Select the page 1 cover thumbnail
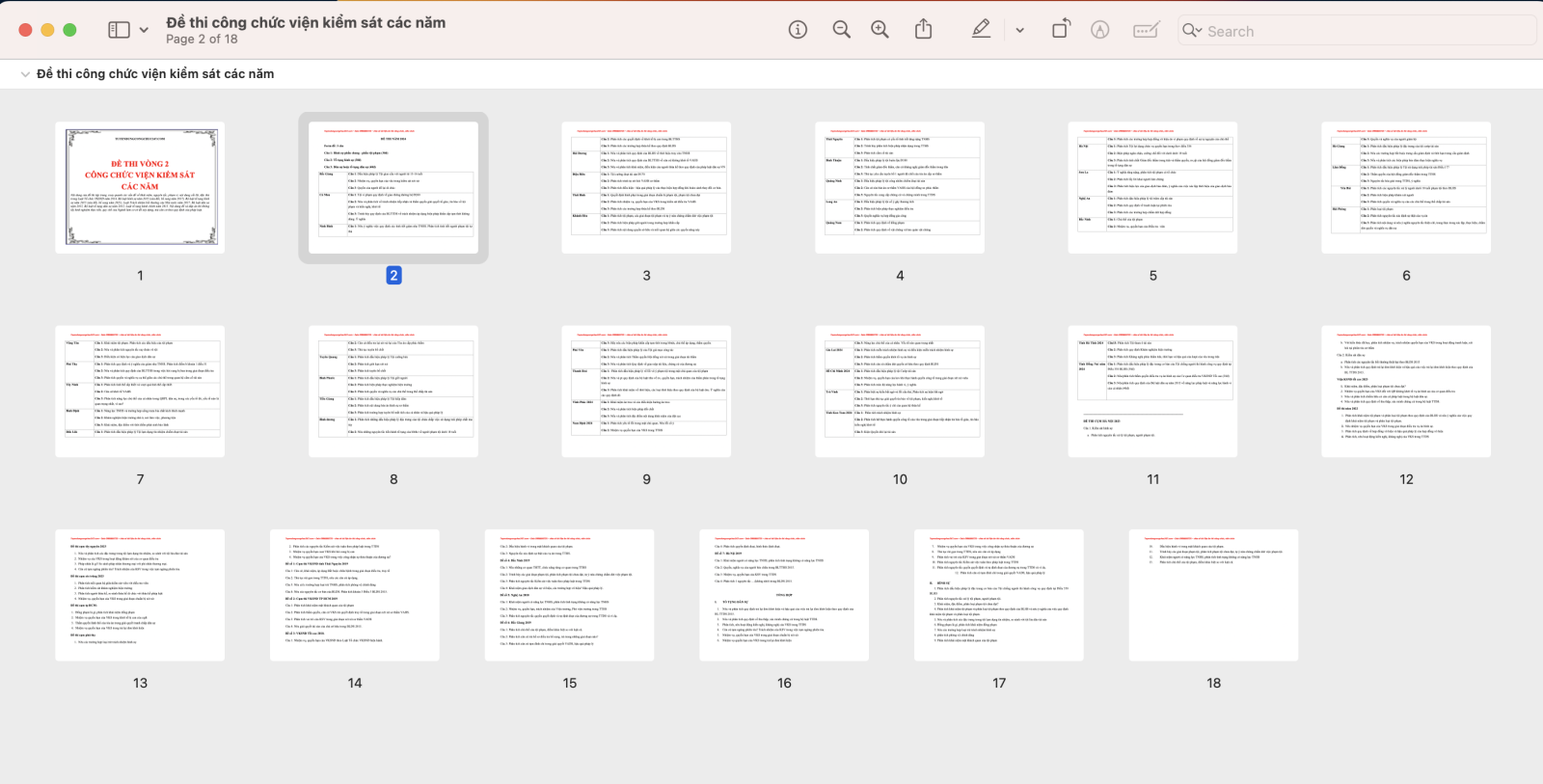This screenshot has width=1543, height=784. tap(140, 188)
